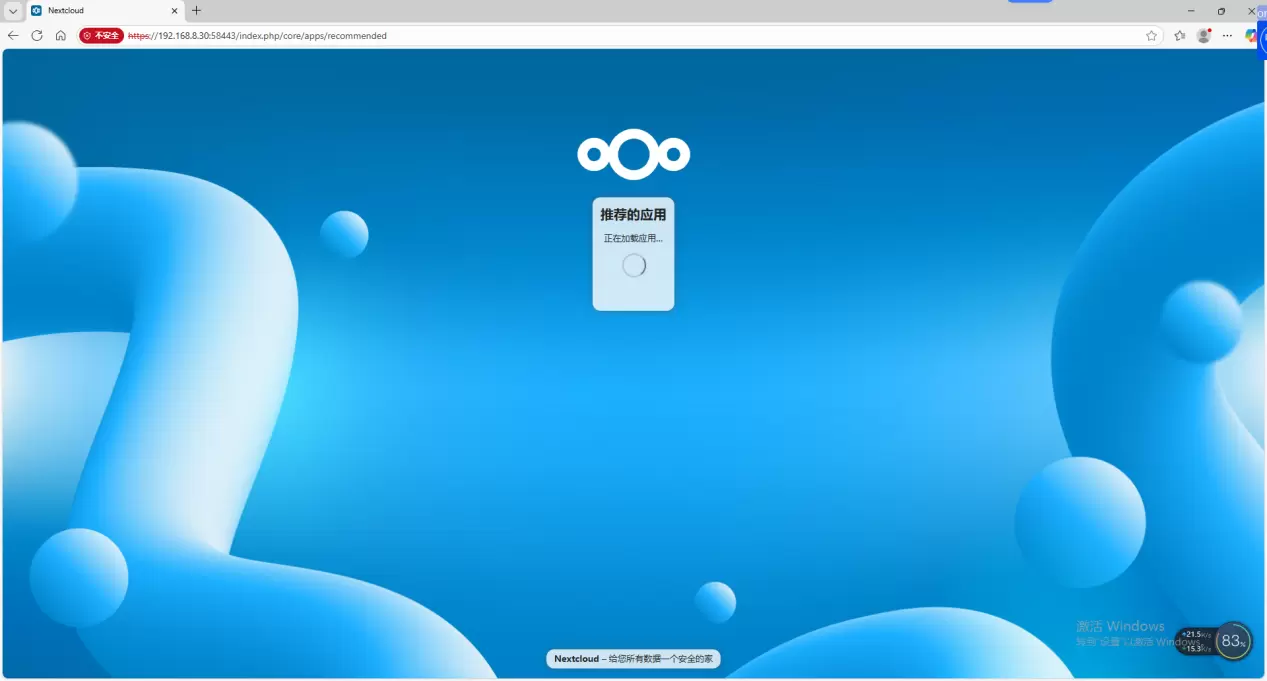Open a new tab with plus button
The image size is (1267, 681).
pos(196,11)
